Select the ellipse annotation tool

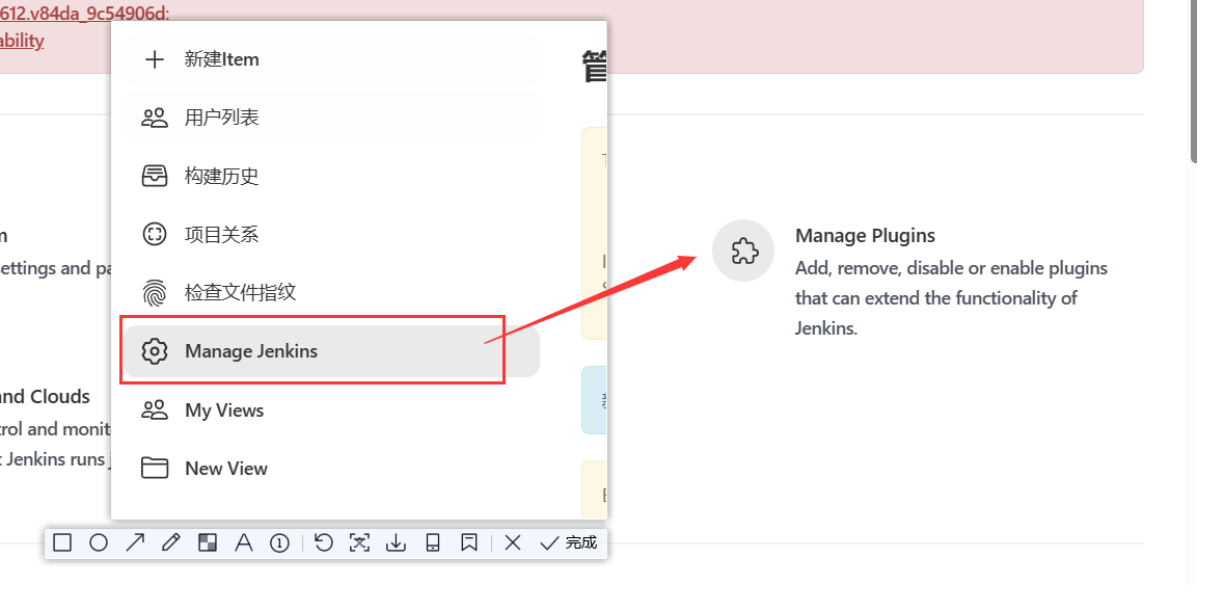(x=98, y=542)
